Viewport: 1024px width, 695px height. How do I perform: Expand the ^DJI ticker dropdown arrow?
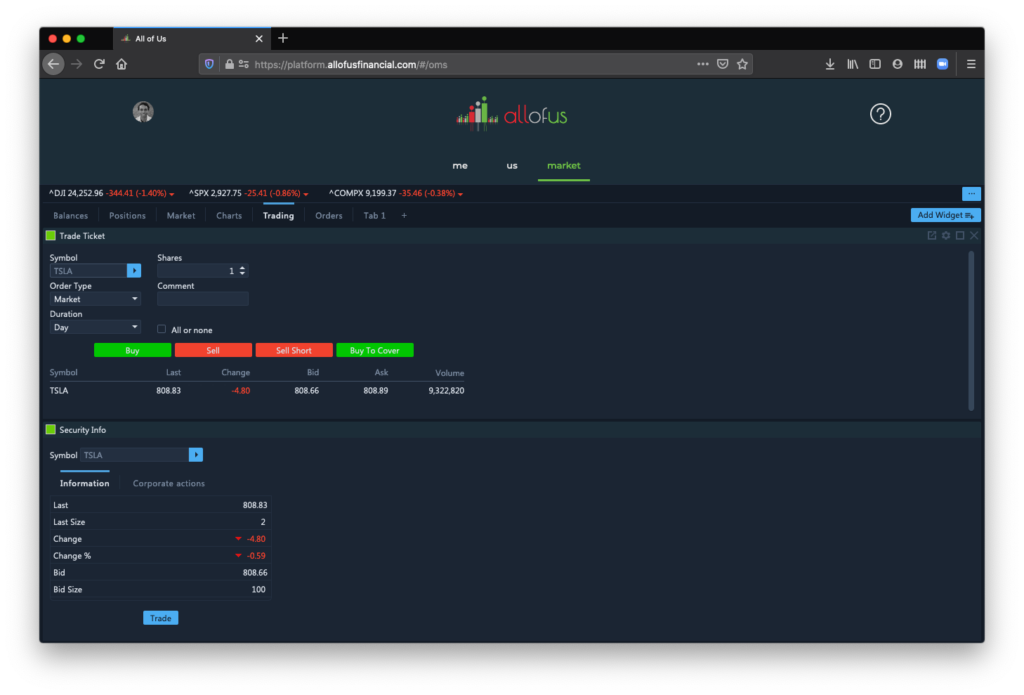[172, 194]
